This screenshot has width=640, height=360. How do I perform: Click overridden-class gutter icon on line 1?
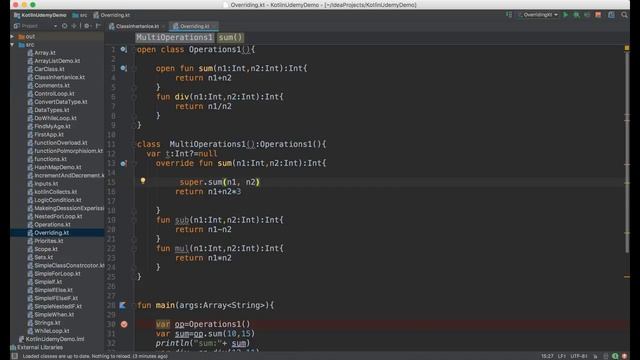click(x=123, y=49)
